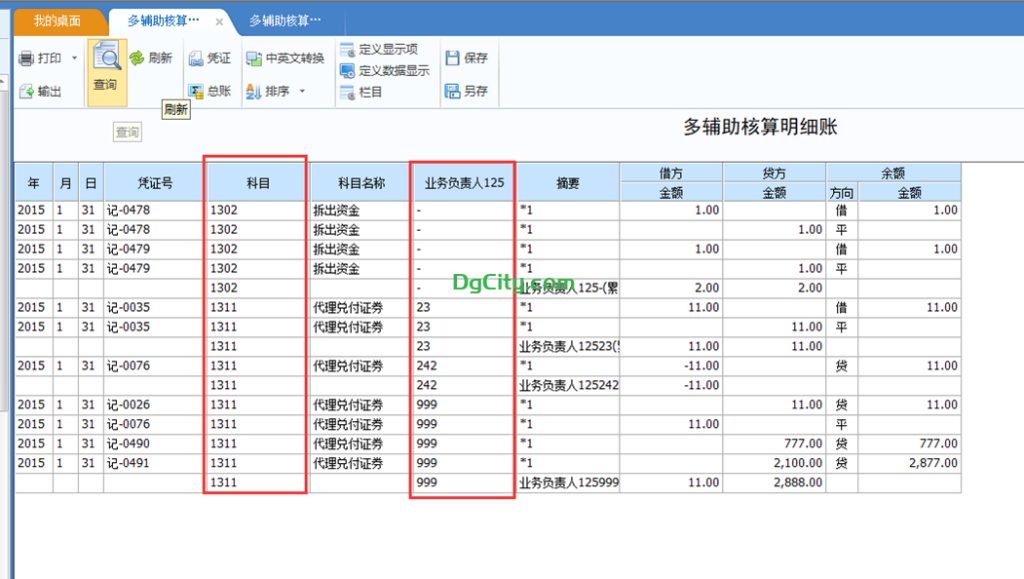Click the 业务负责人125 column header
The height and width of the screenshot is (579, 1024).
click(463, 183)
